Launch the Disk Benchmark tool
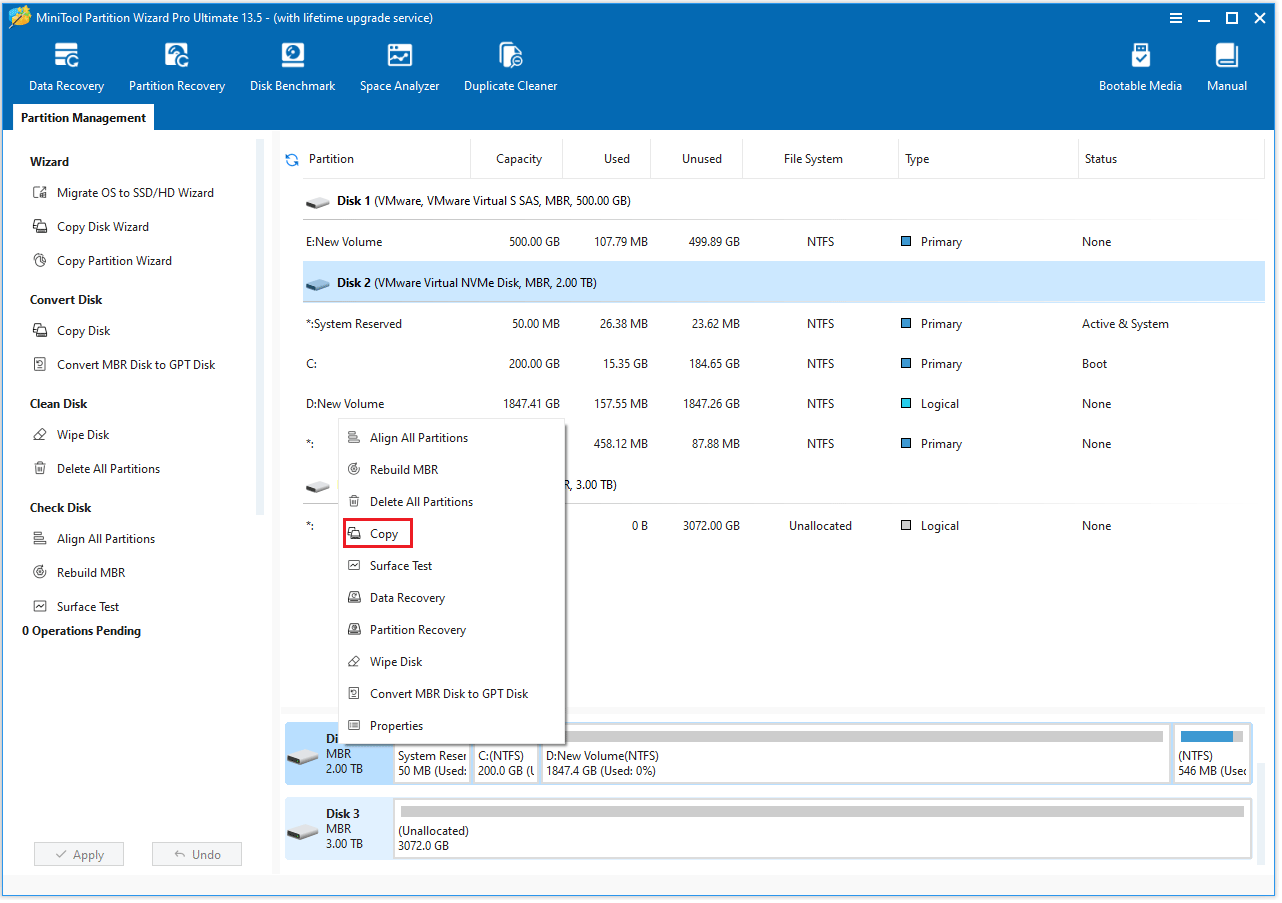Screen dimensions: 1282x903 [x=292, y=65]
